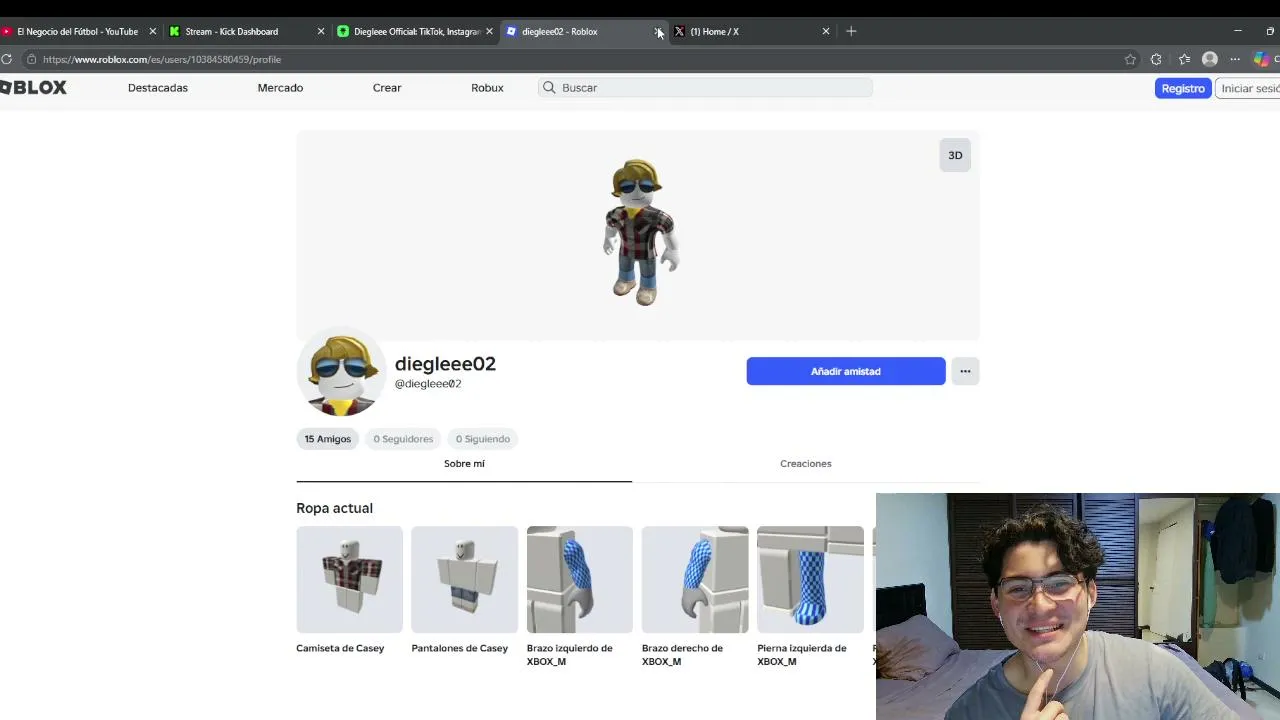The image size is (1280, 720).
Task: Click the Iniciar sesión button
Action: click(1249, 88)
